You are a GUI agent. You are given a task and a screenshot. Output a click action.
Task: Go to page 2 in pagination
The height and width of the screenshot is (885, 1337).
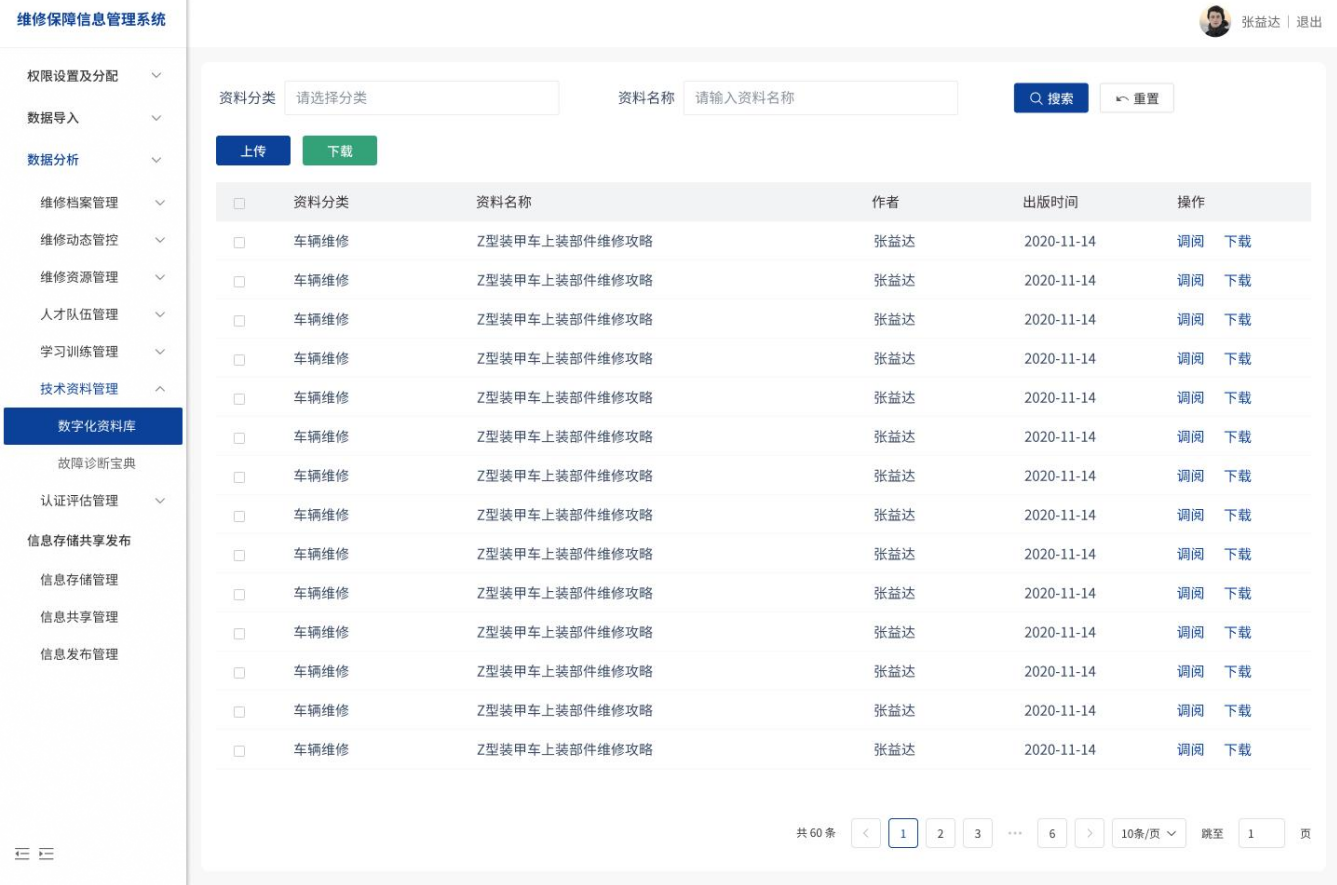point(940,833)
